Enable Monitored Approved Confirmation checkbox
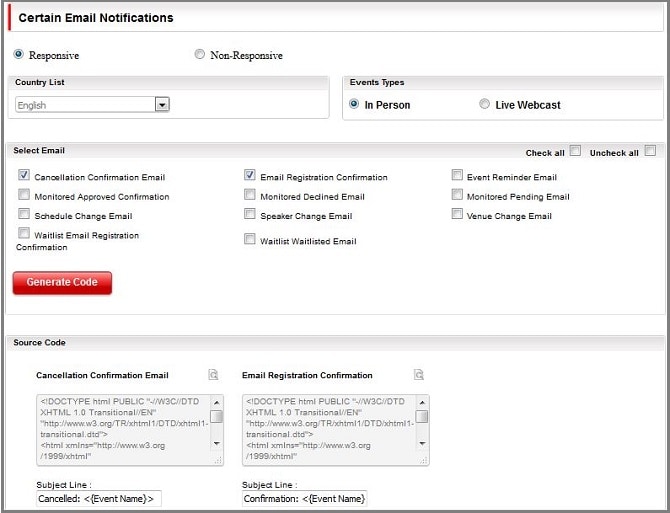The height and width of the screenshot is (513, 670). tap(24, 194)
